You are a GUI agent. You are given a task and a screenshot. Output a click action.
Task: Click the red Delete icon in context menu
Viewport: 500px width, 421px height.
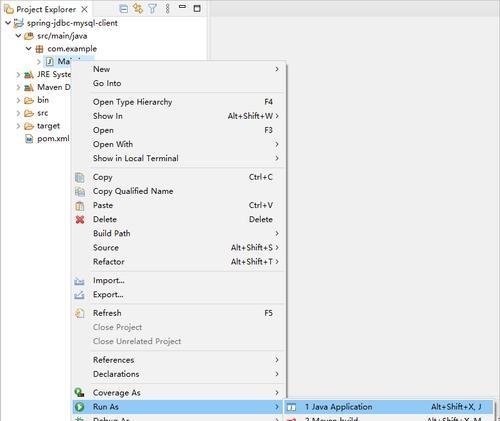[x=80, y=219]
